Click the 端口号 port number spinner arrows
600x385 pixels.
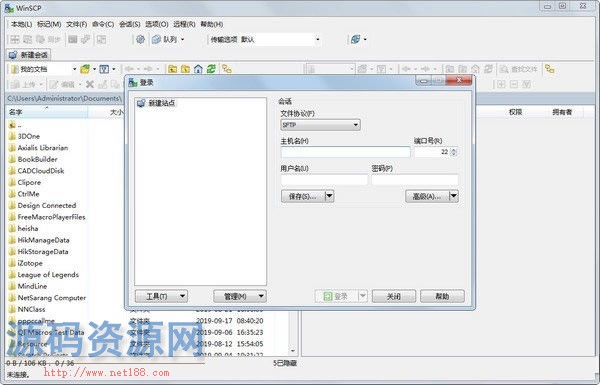[x=454, y=152]
